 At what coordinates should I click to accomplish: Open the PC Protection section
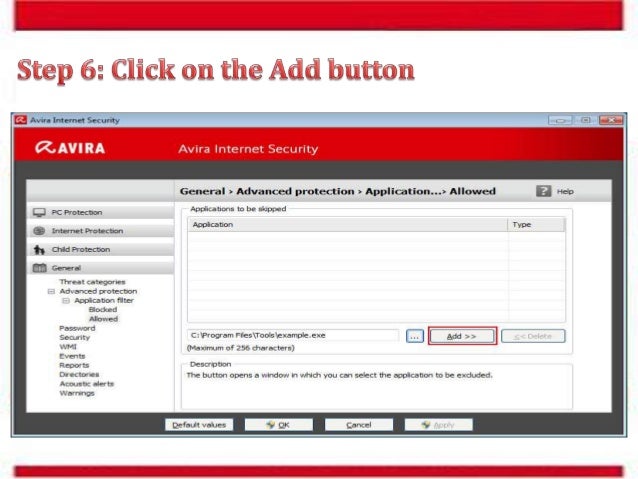(100, 212)
